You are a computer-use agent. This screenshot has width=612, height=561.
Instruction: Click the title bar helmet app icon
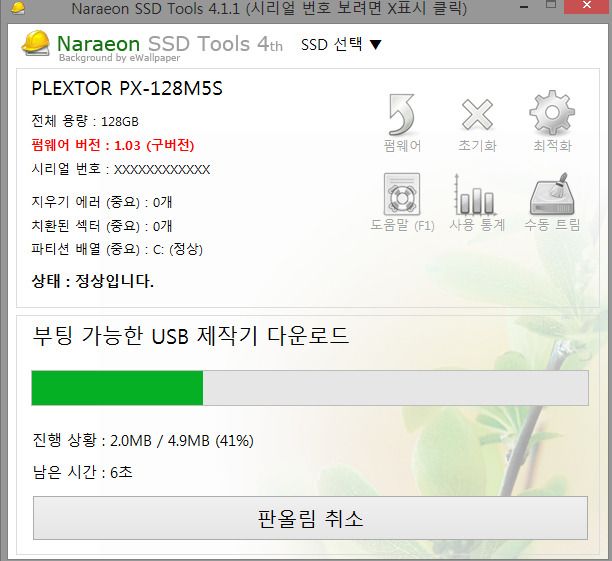point(18,8)
